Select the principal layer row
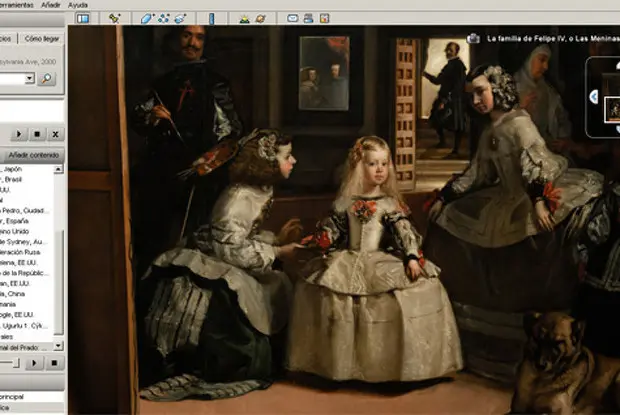The image size is (620, 415). (x=32, y=396)
